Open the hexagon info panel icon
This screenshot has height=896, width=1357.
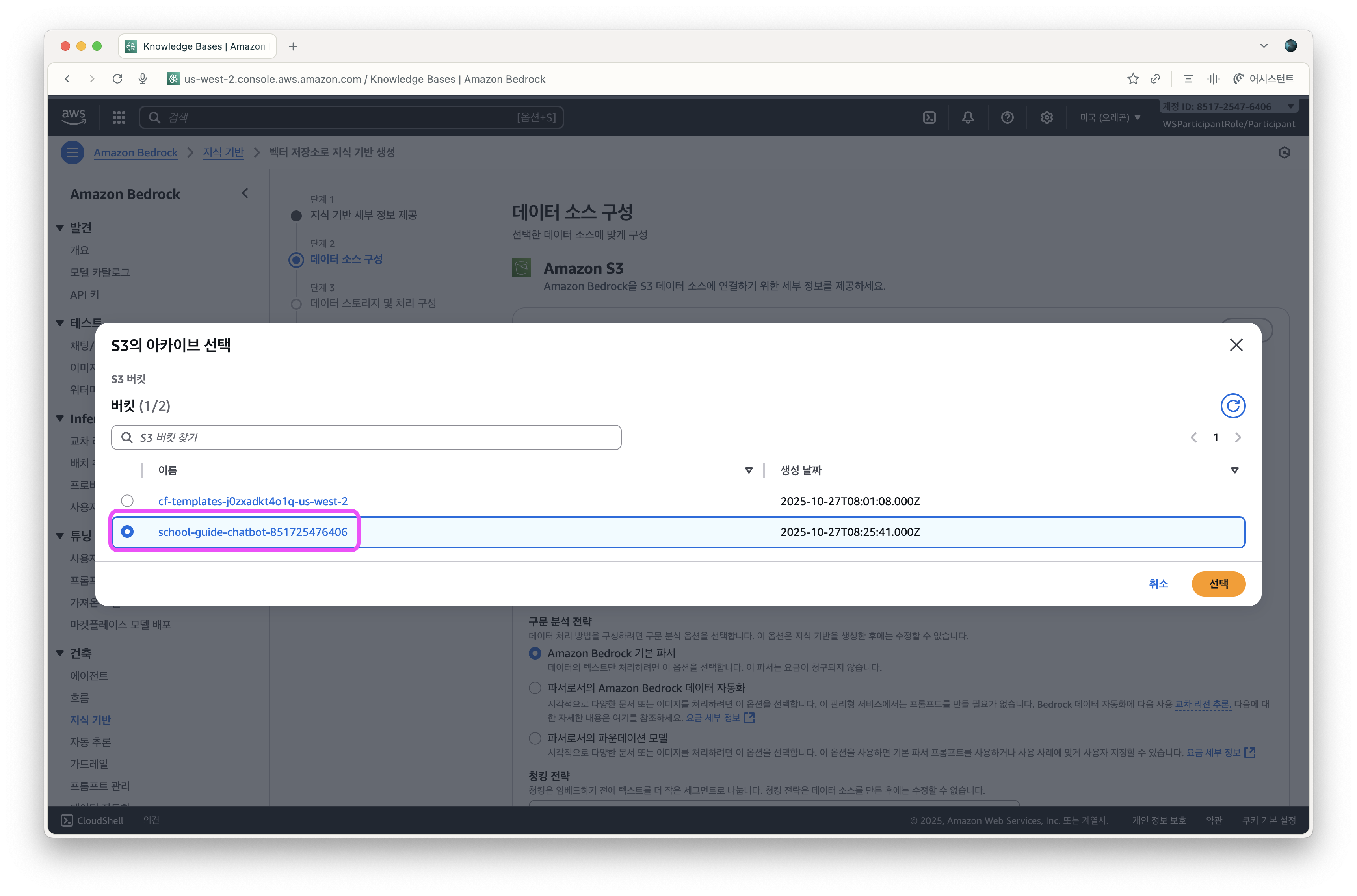pos(1285,152)
